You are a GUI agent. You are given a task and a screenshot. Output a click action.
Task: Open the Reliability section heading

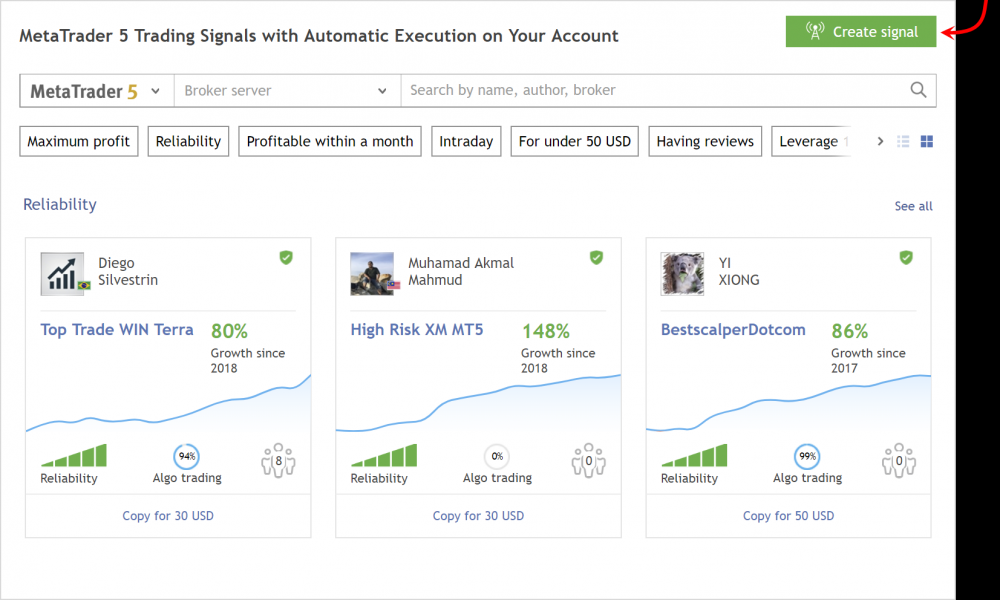click(60, 205)
